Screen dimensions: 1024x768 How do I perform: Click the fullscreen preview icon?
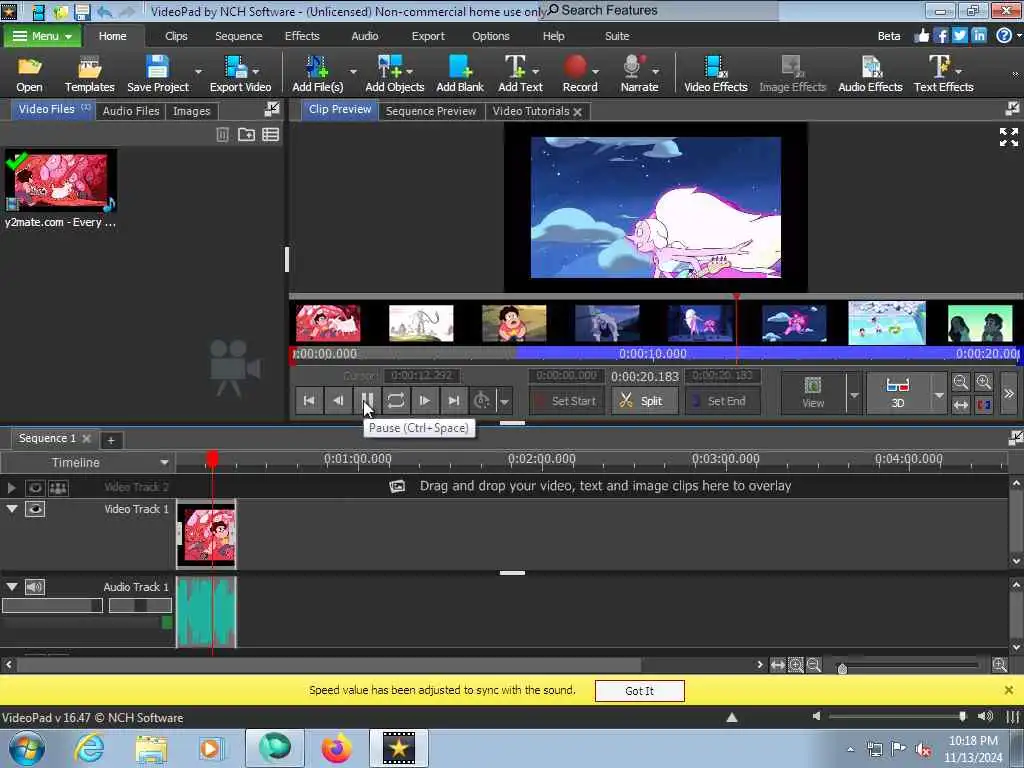click(1008, 136)
